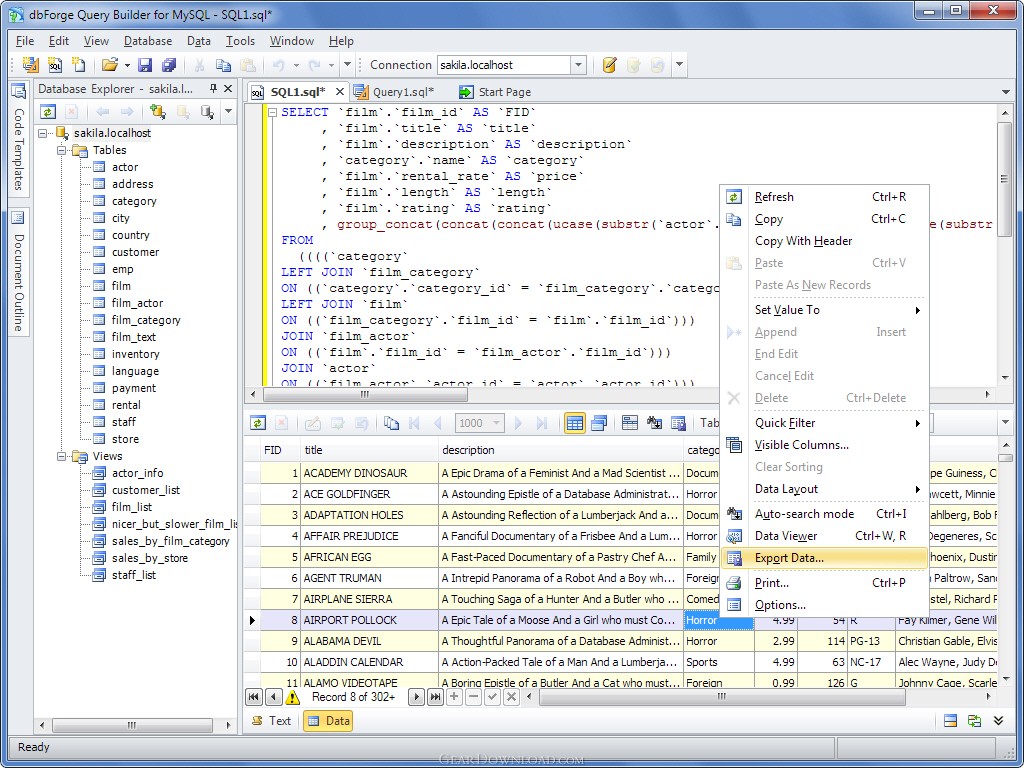
Task: Click the Save All toolbar icon
Action: 169,65
